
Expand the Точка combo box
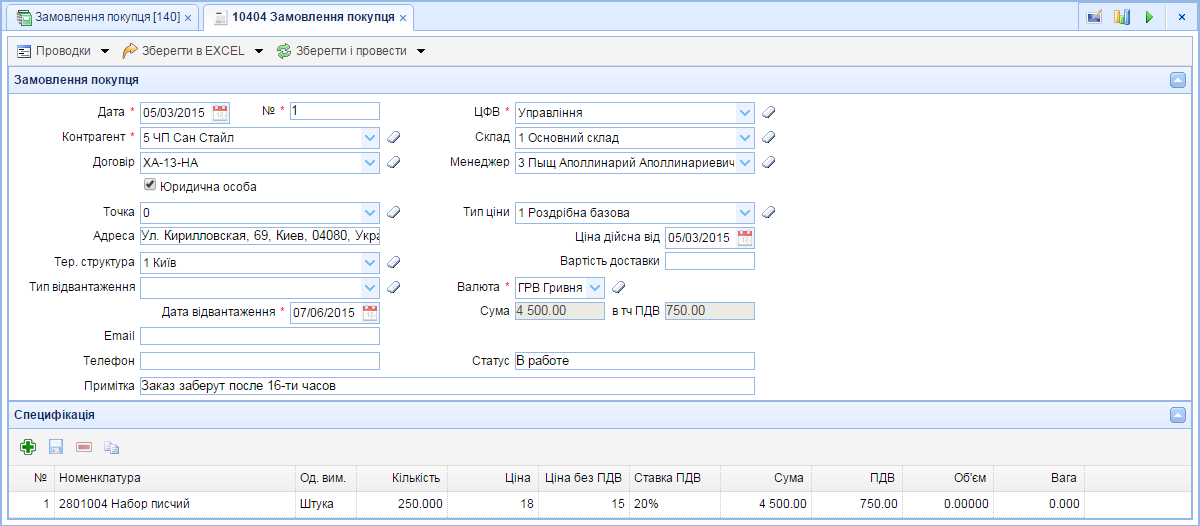click(370, 212)
